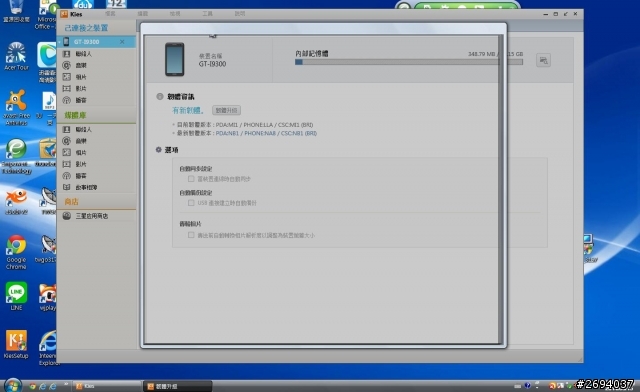The height and width of the screenshot is (392, 640).
Task: Open Photos icon under connected device GT-I9300
Action: point(67,77)
